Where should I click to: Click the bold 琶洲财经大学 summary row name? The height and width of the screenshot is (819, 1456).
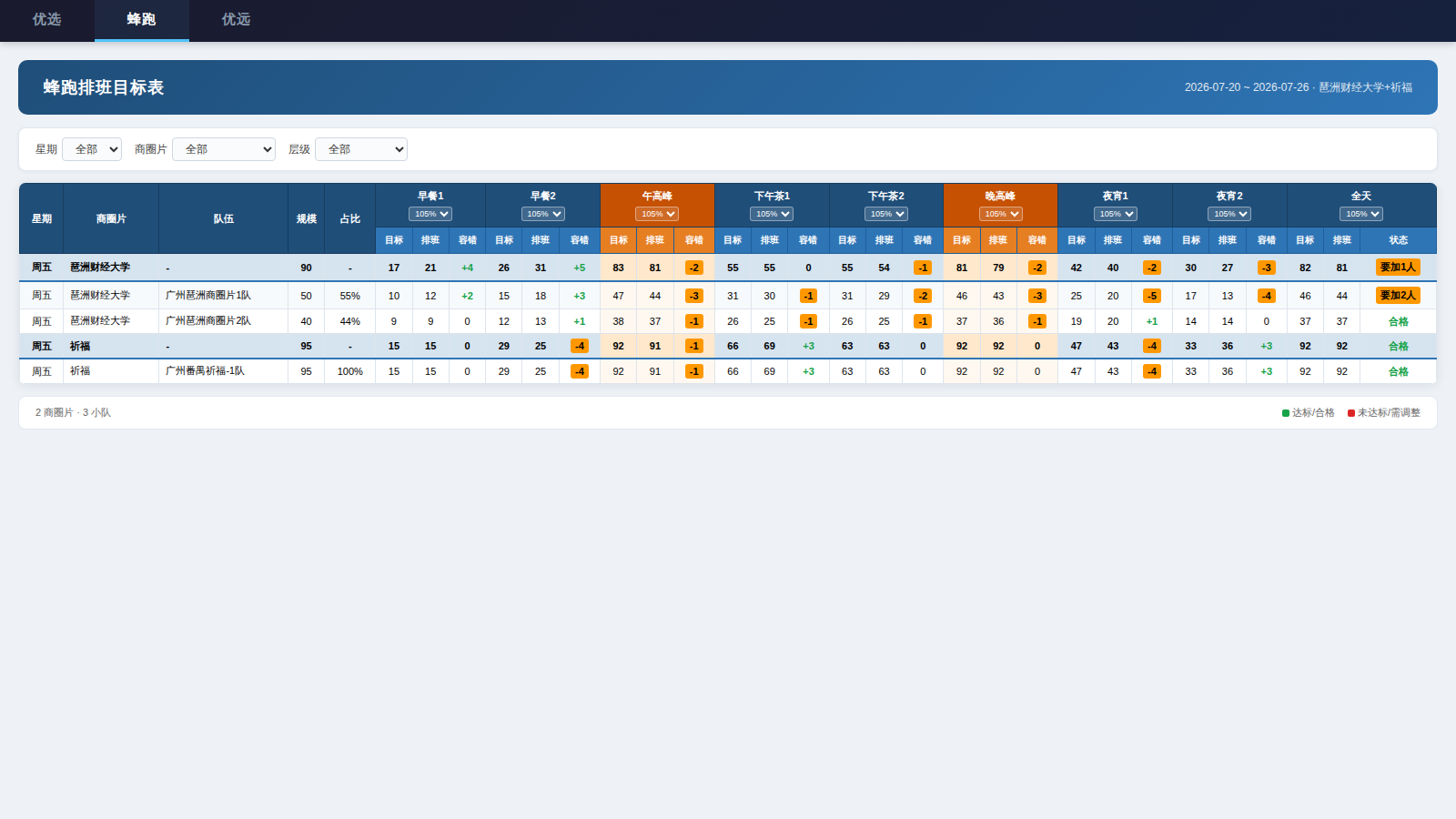(x=100, y=268)
